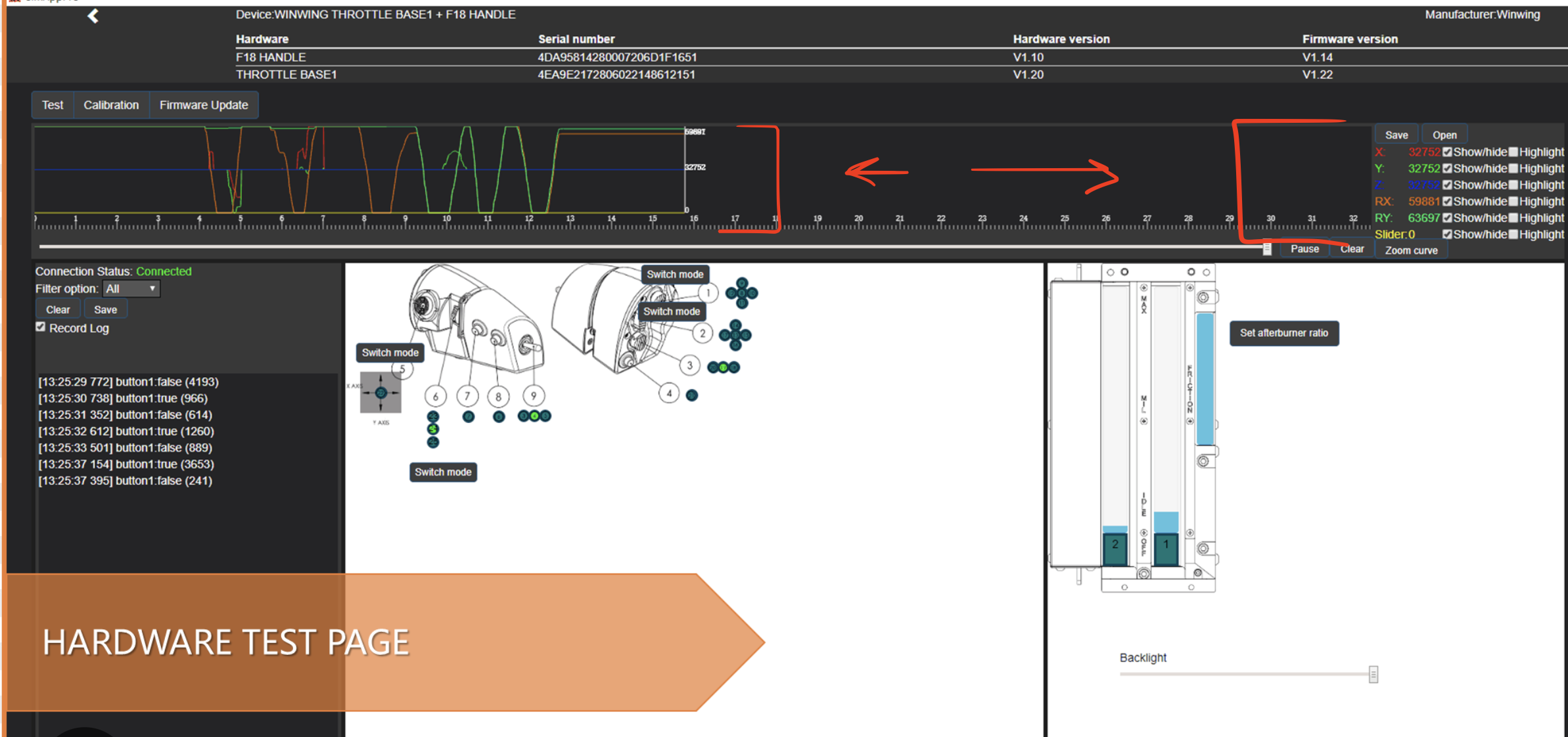The image size is (1568, 737).
Task: Click four-way hat indicator beside circle 1
Action: pyautogui.click(x=742, y=293)
